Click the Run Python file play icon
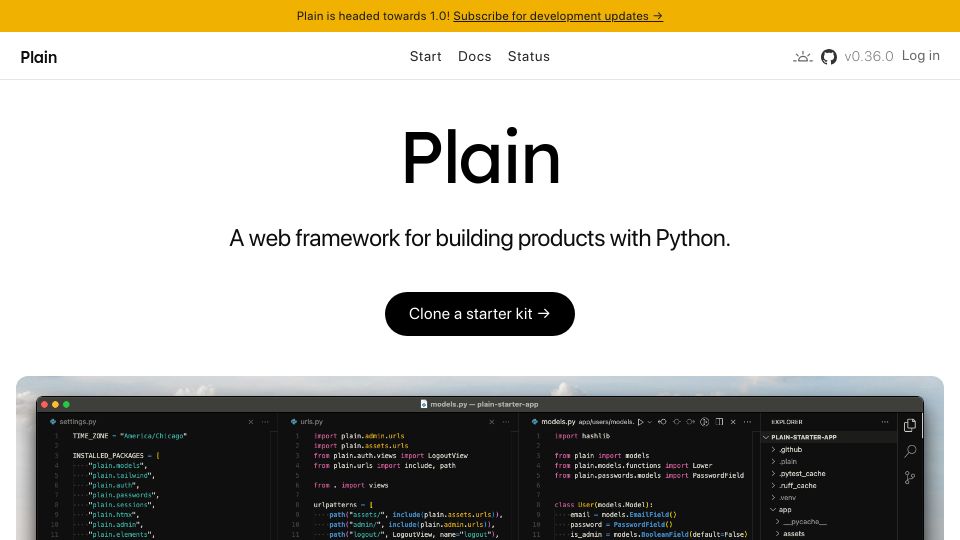 tap(640, 422)
